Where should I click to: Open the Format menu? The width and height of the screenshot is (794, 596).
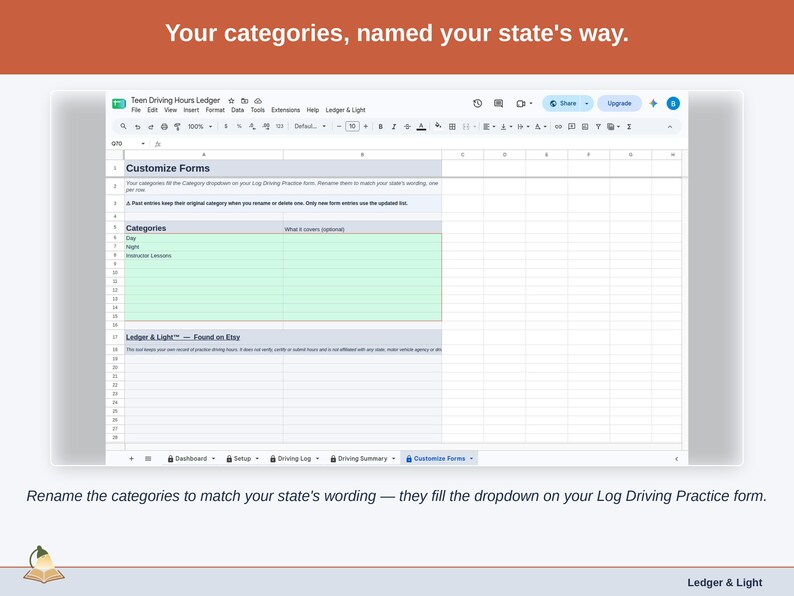(215, 110)
